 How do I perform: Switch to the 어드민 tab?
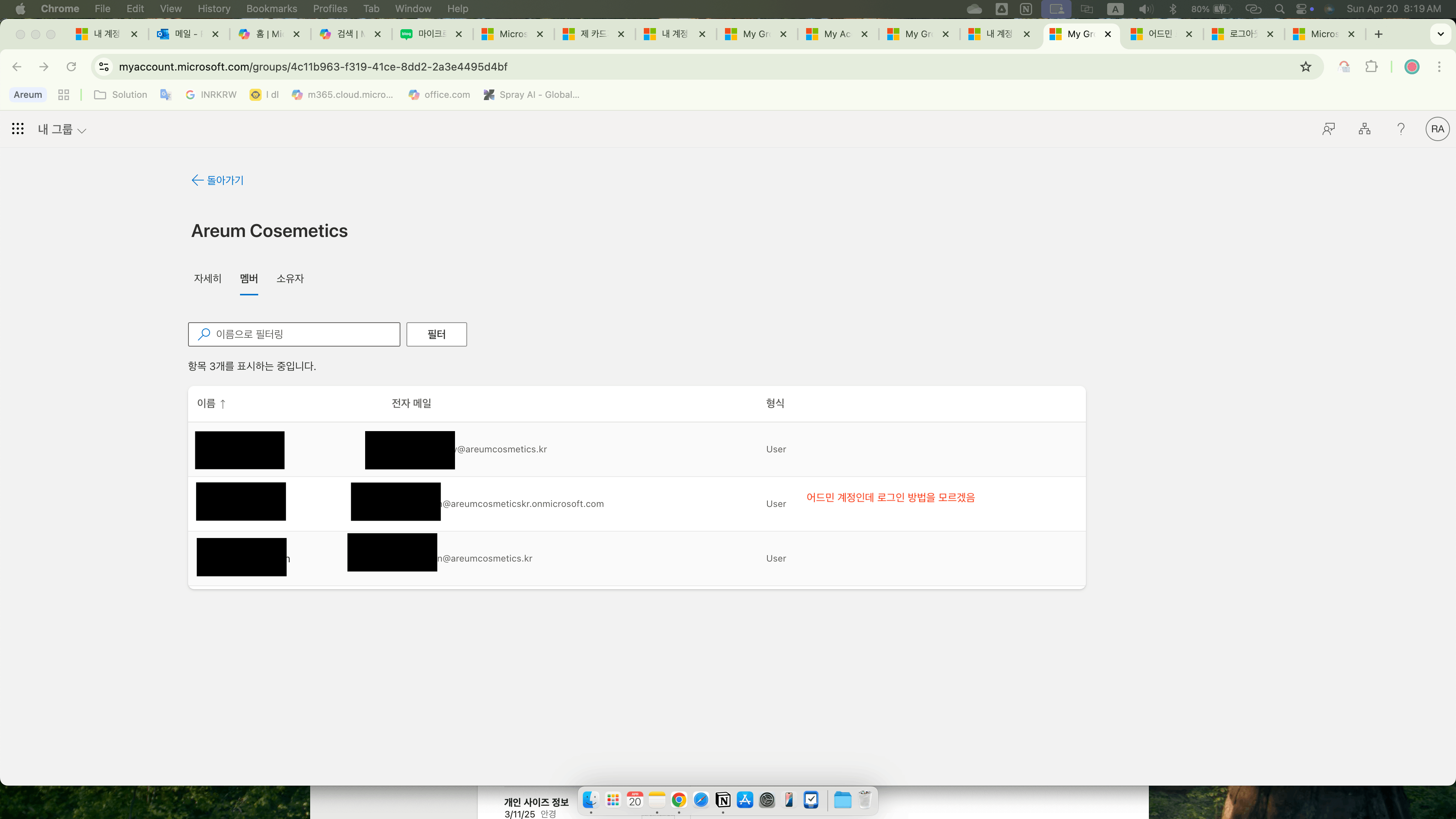(x=1161, y=35)
